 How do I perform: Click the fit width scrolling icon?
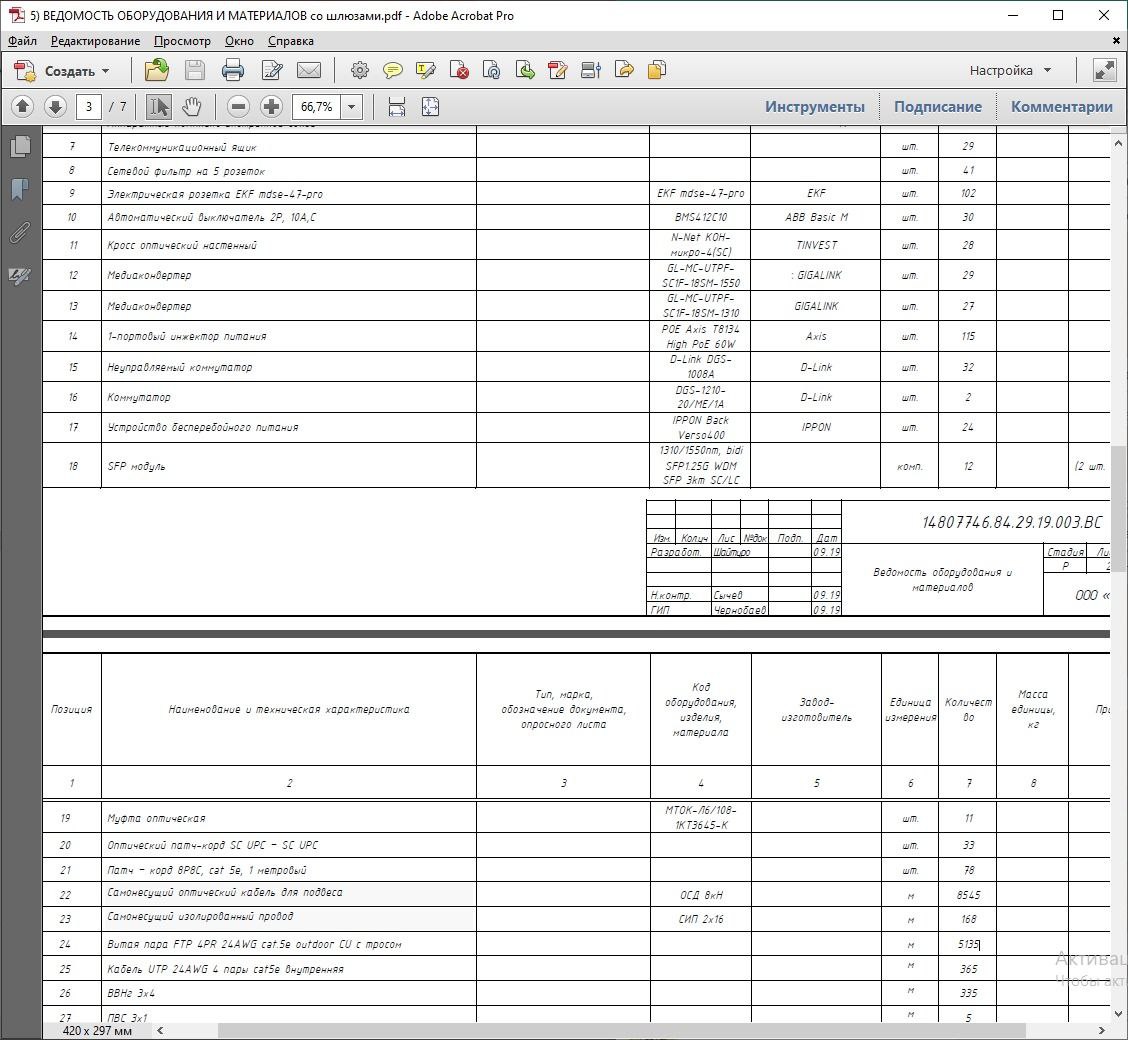point(396,107)
